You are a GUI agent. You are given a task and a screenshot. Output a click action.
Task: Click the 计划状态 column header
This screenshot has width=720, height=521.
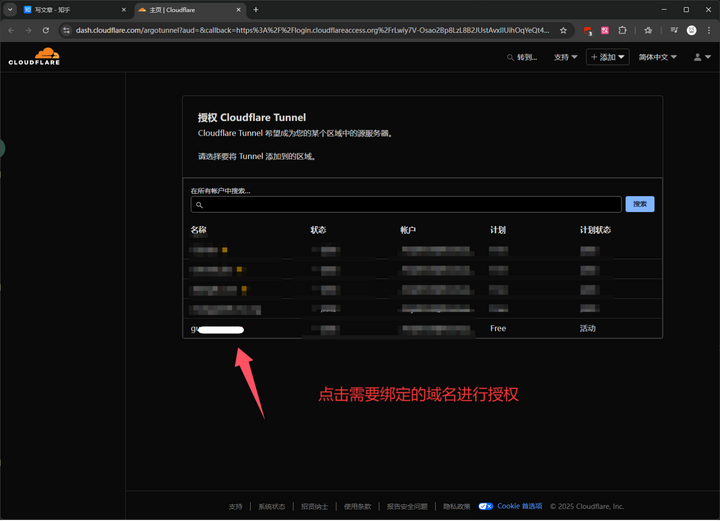595,230
